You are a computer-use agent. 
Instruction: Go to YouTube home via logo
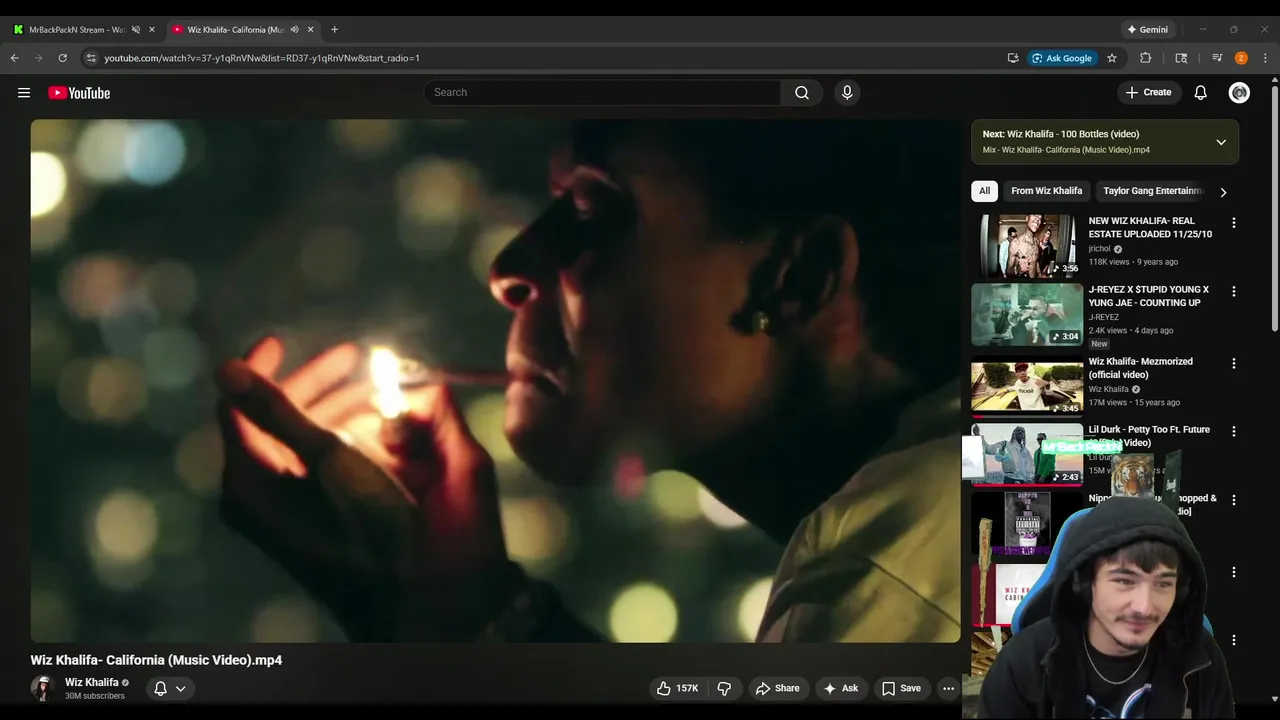pyautogui.click(x=79, y=93)
